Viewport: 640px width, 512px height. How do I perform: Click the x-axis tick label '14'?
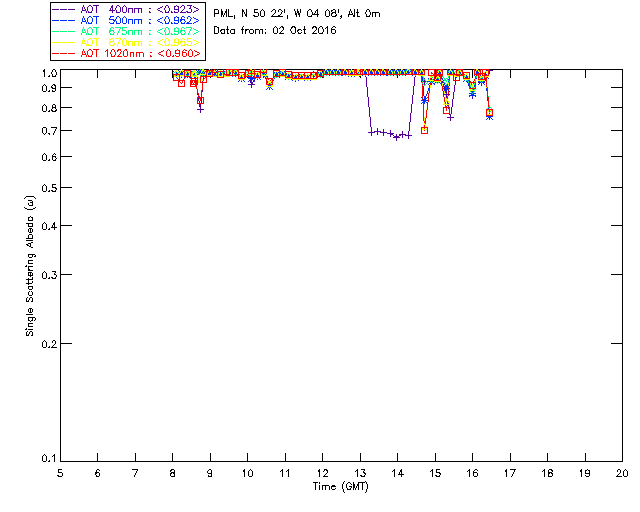(398, 473)
